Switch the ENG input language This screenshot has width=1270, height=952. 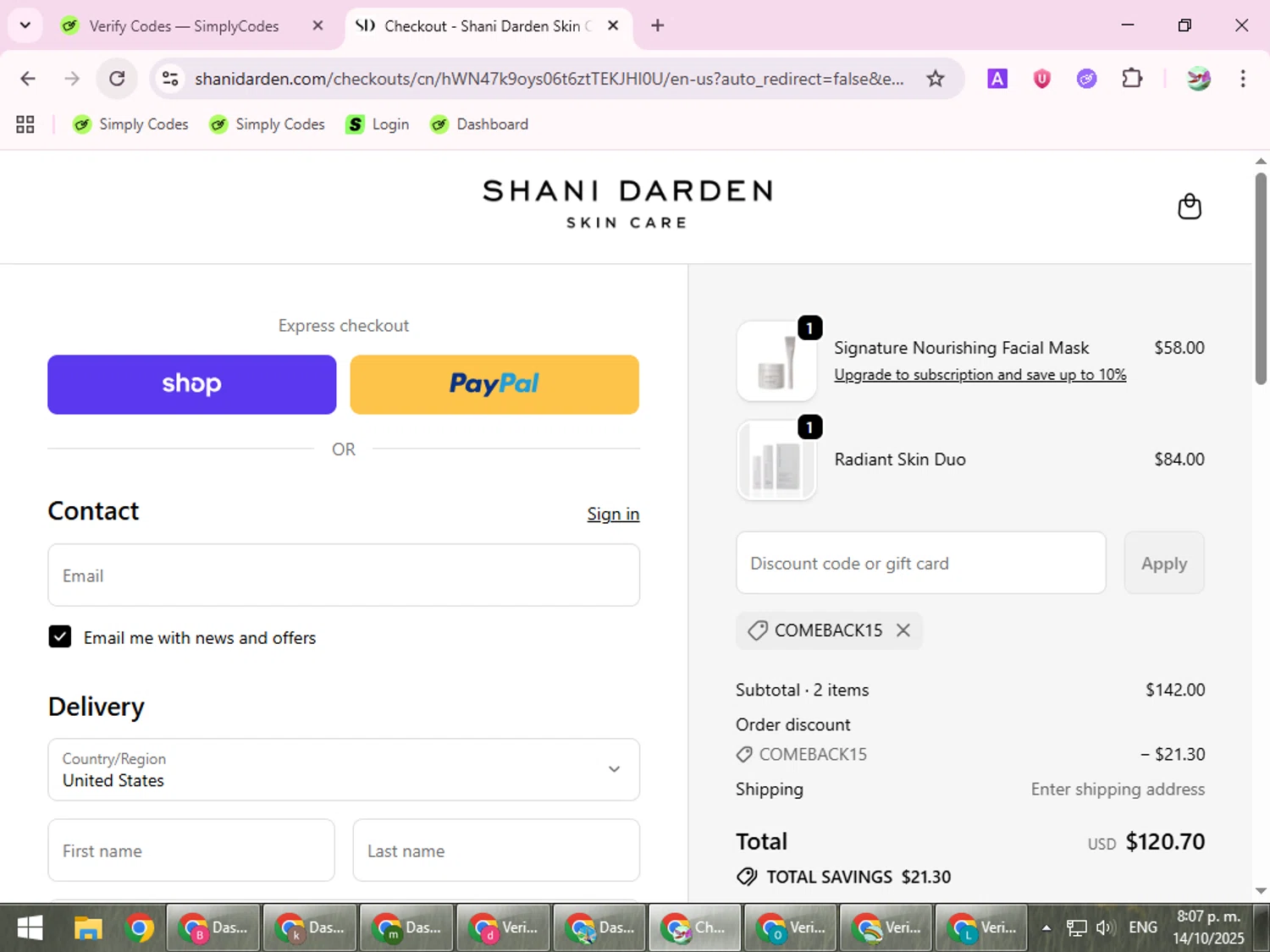coord(1143,928)
